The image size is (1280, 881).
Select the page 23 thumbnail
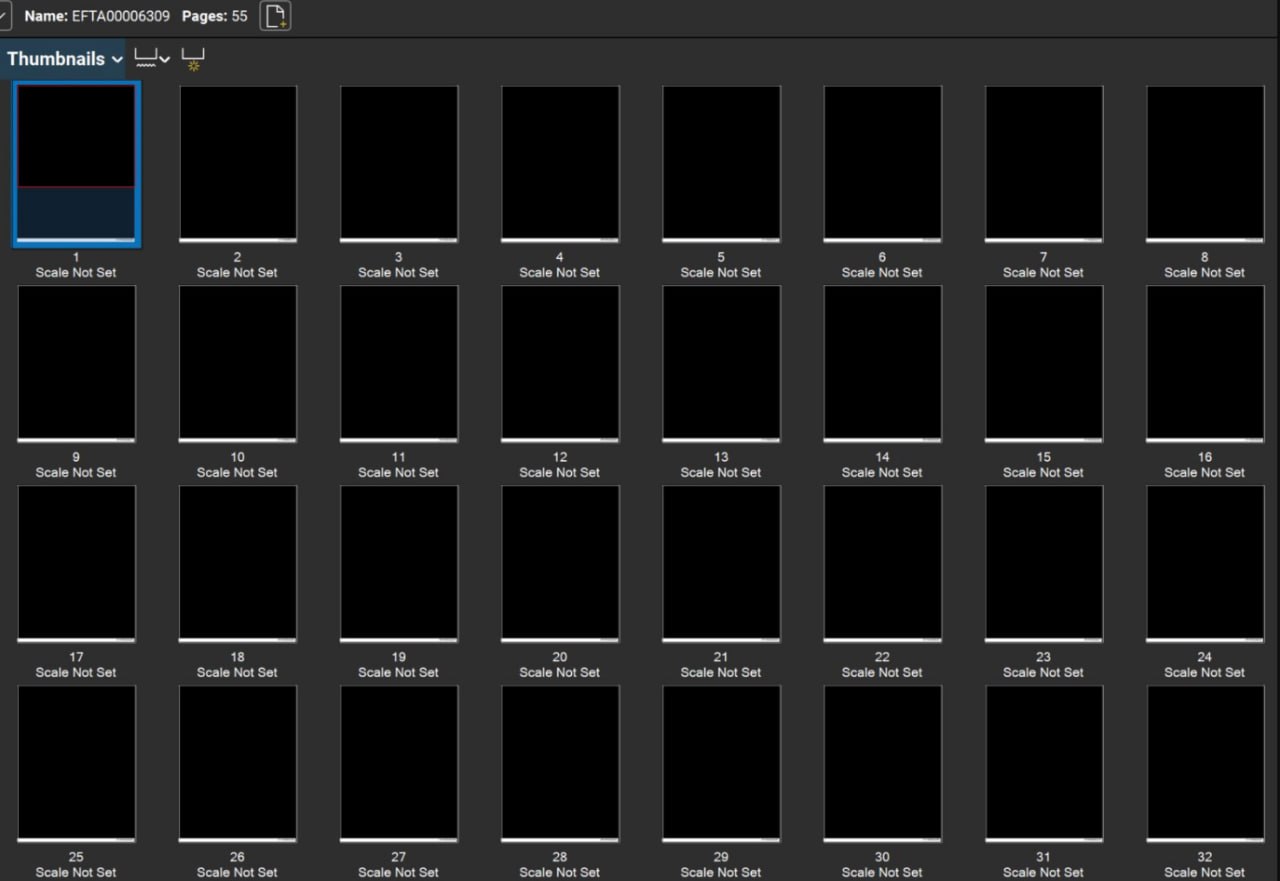click(x=1043, y=563)
